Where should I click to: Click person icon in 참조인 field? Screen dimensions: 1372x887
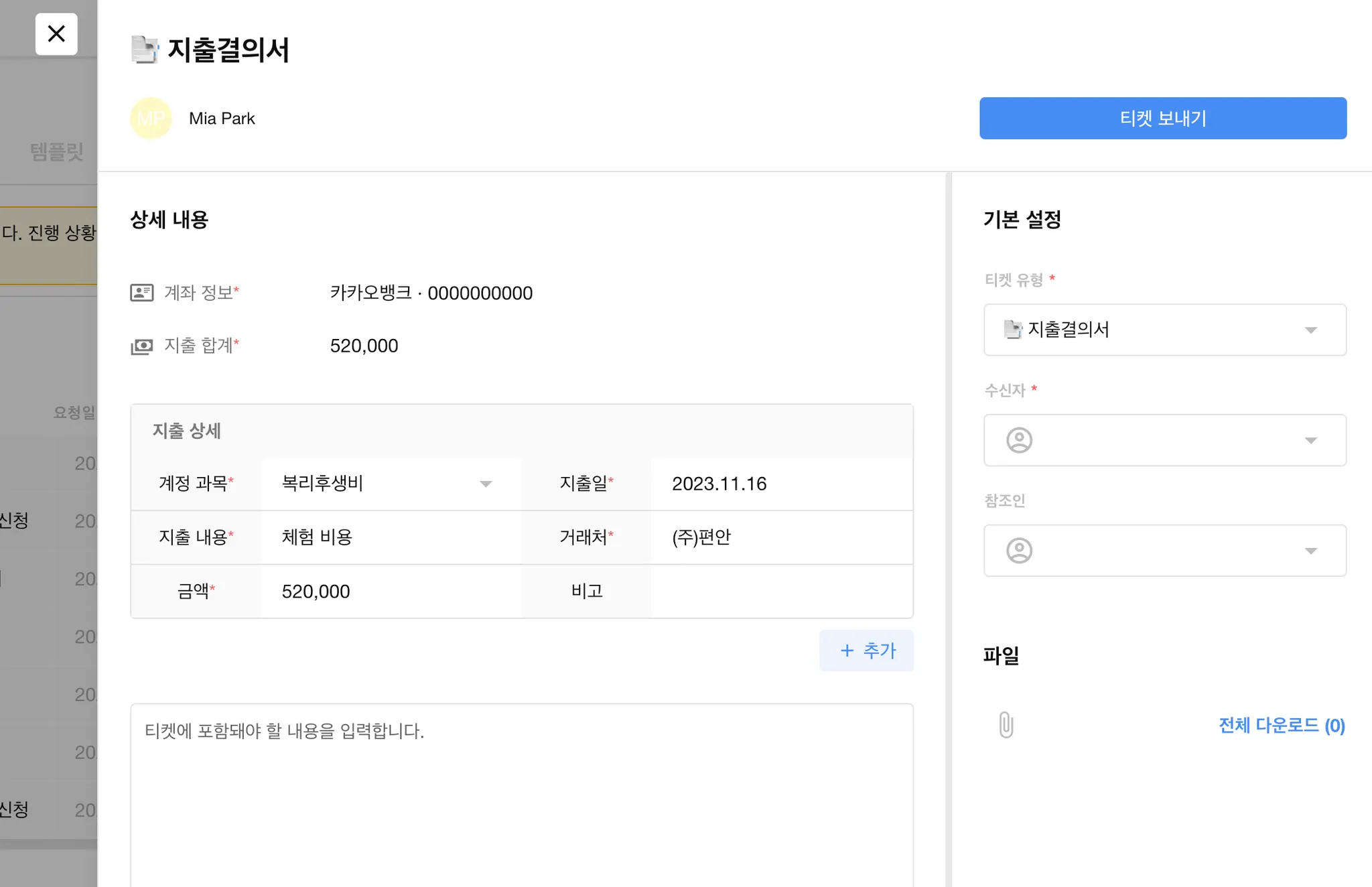(1019, 551)
